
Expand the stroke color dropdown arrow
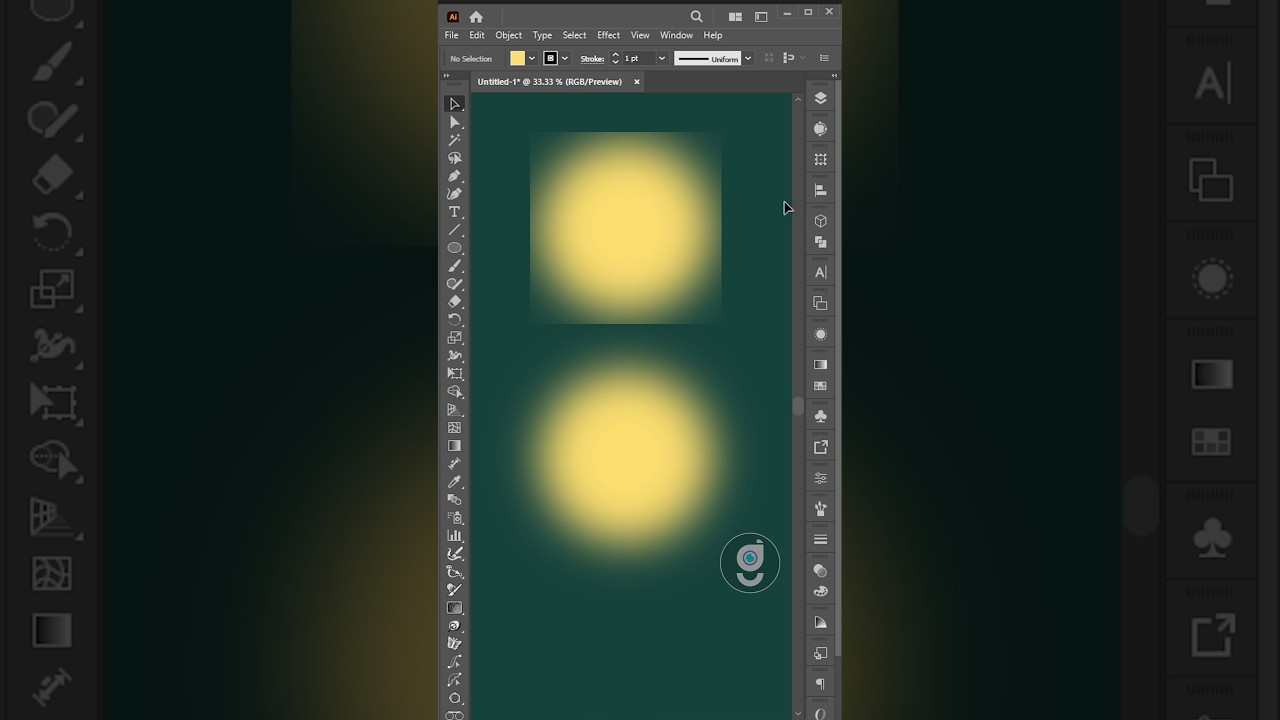[565, 58]
